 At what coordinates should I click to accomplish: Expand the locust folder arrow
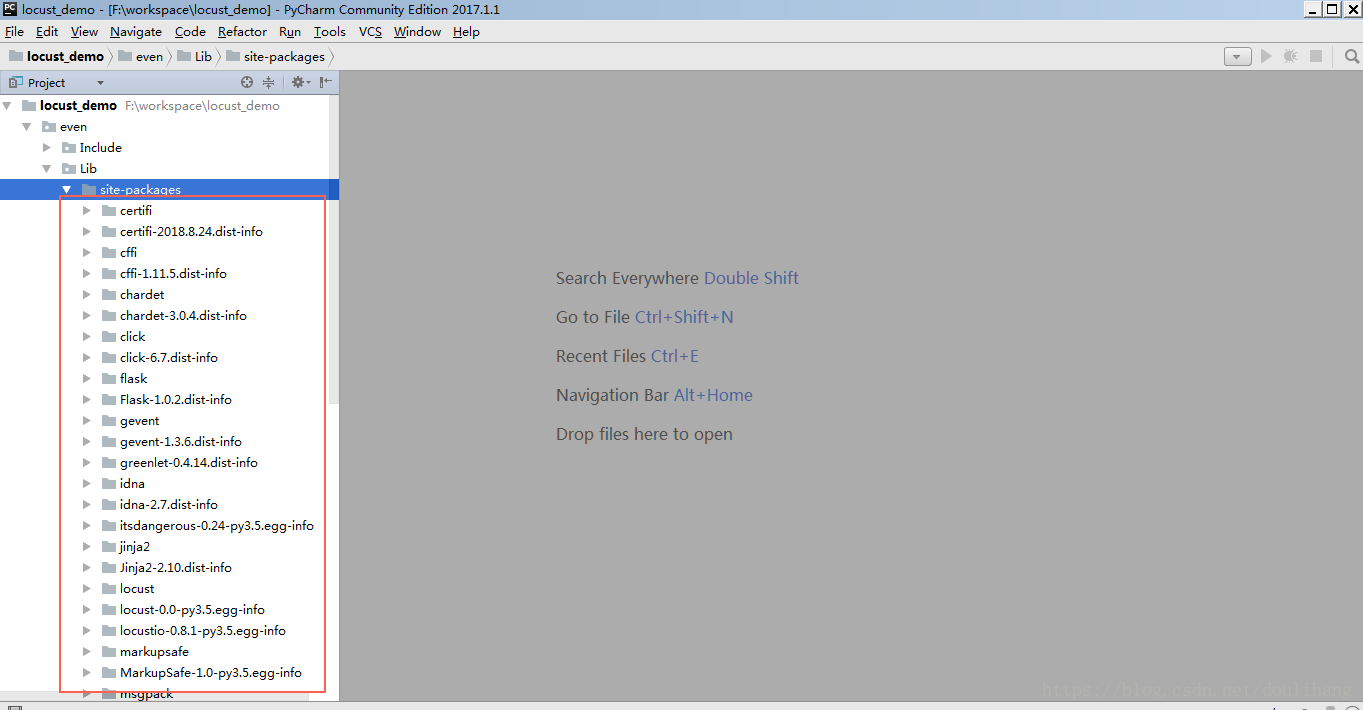pos(87,589)
